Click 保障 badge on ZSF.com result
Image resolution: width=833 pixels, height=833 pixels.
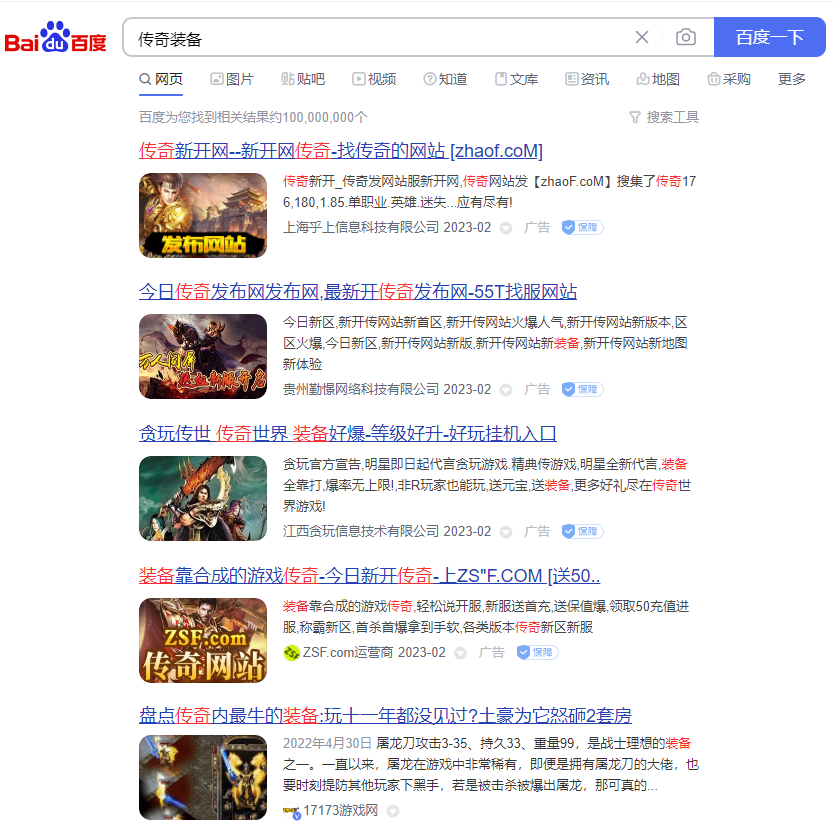[x=537, y=652]
